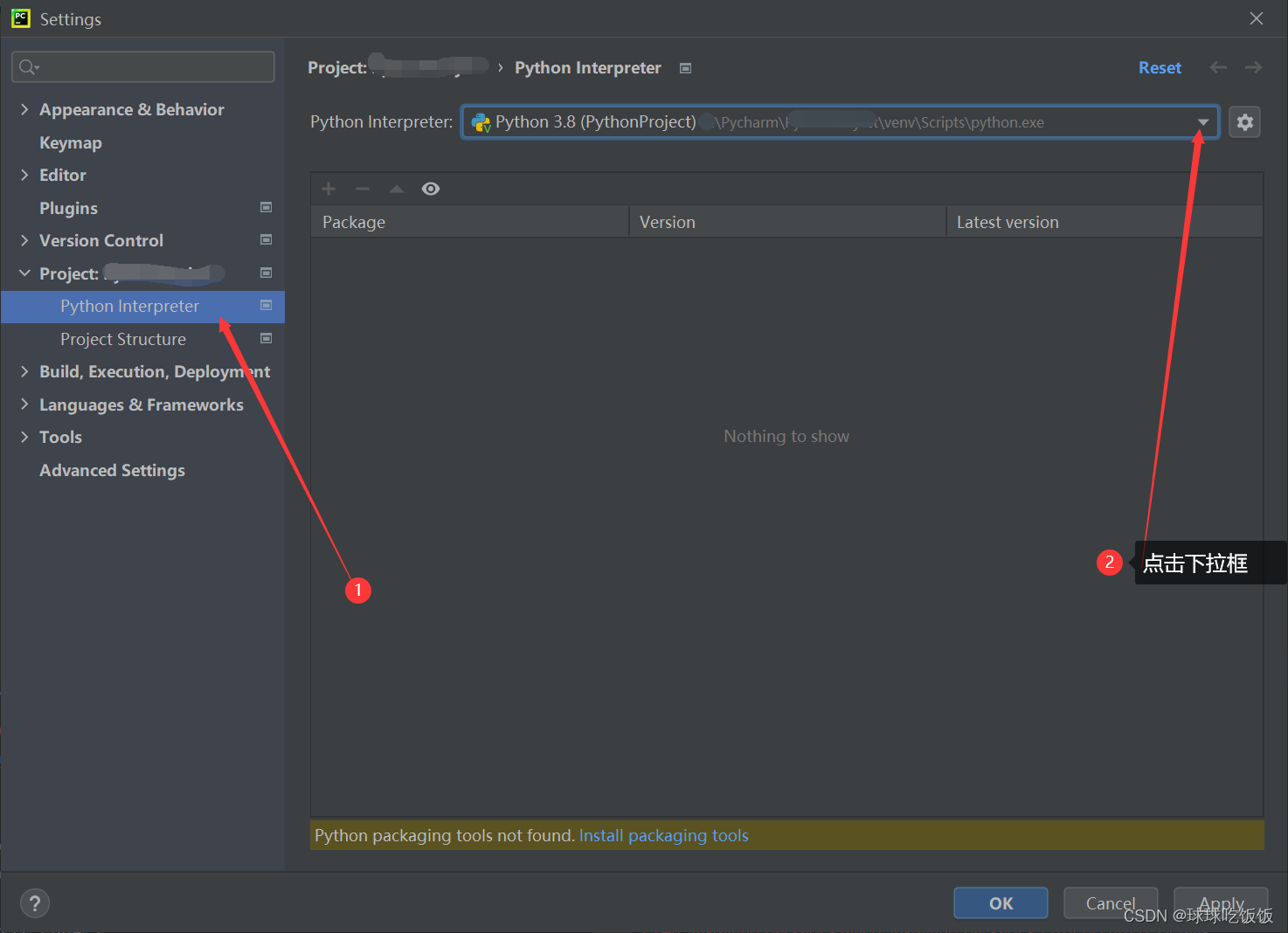Screen dimensions: 1288x933
Task: Expand the Tools section
Action: point(24,437)
